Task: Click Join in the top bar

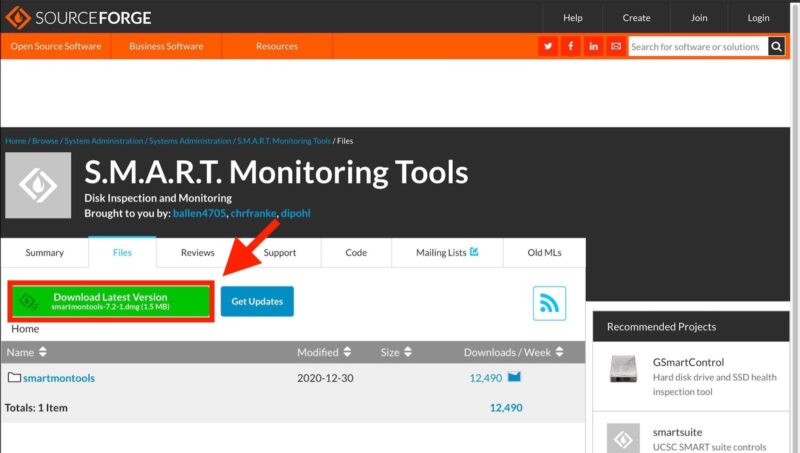Action: 699,18
